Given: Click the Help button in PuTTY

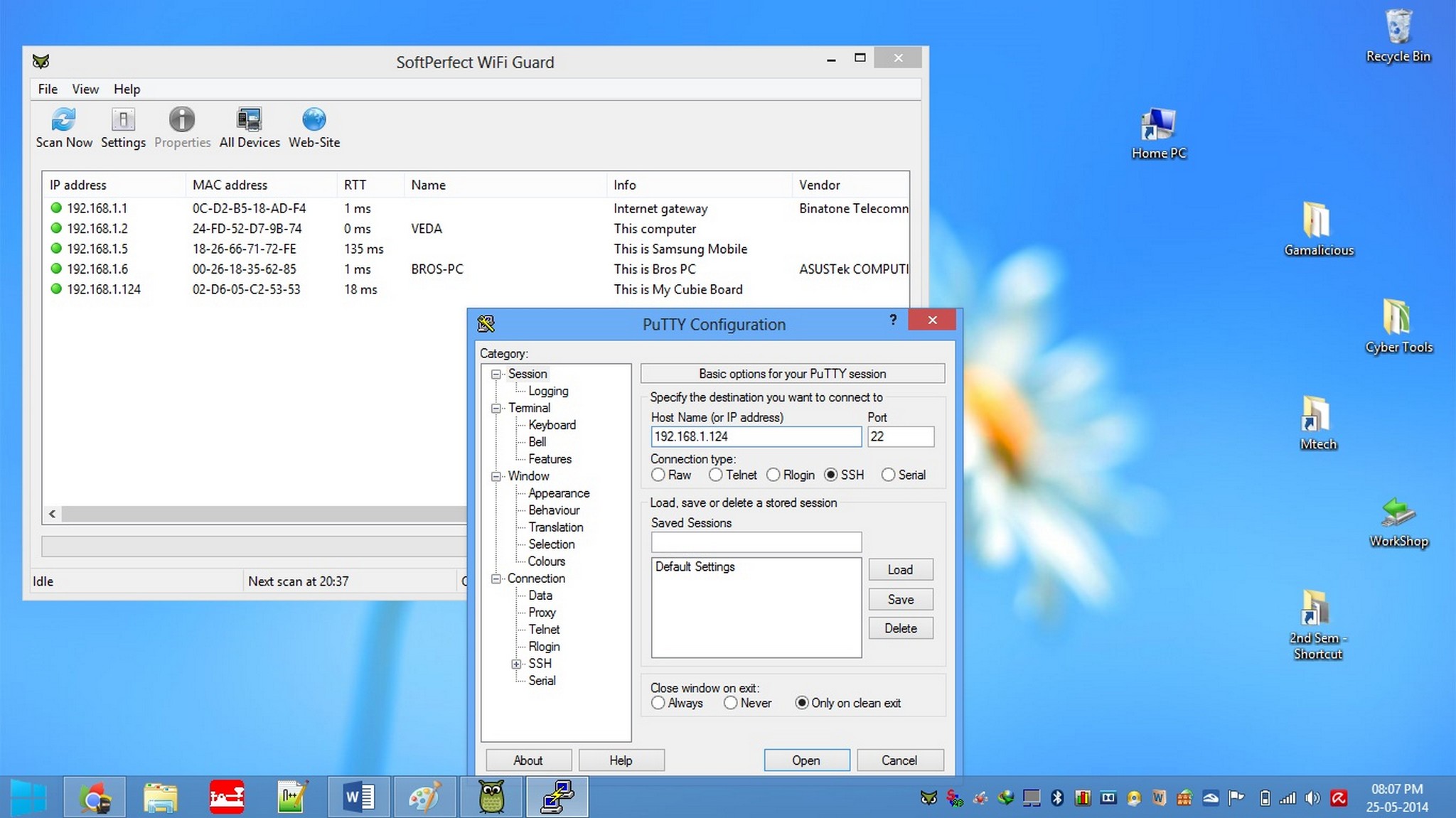Looking at the screenshot, I should click(x=621, y=760).
